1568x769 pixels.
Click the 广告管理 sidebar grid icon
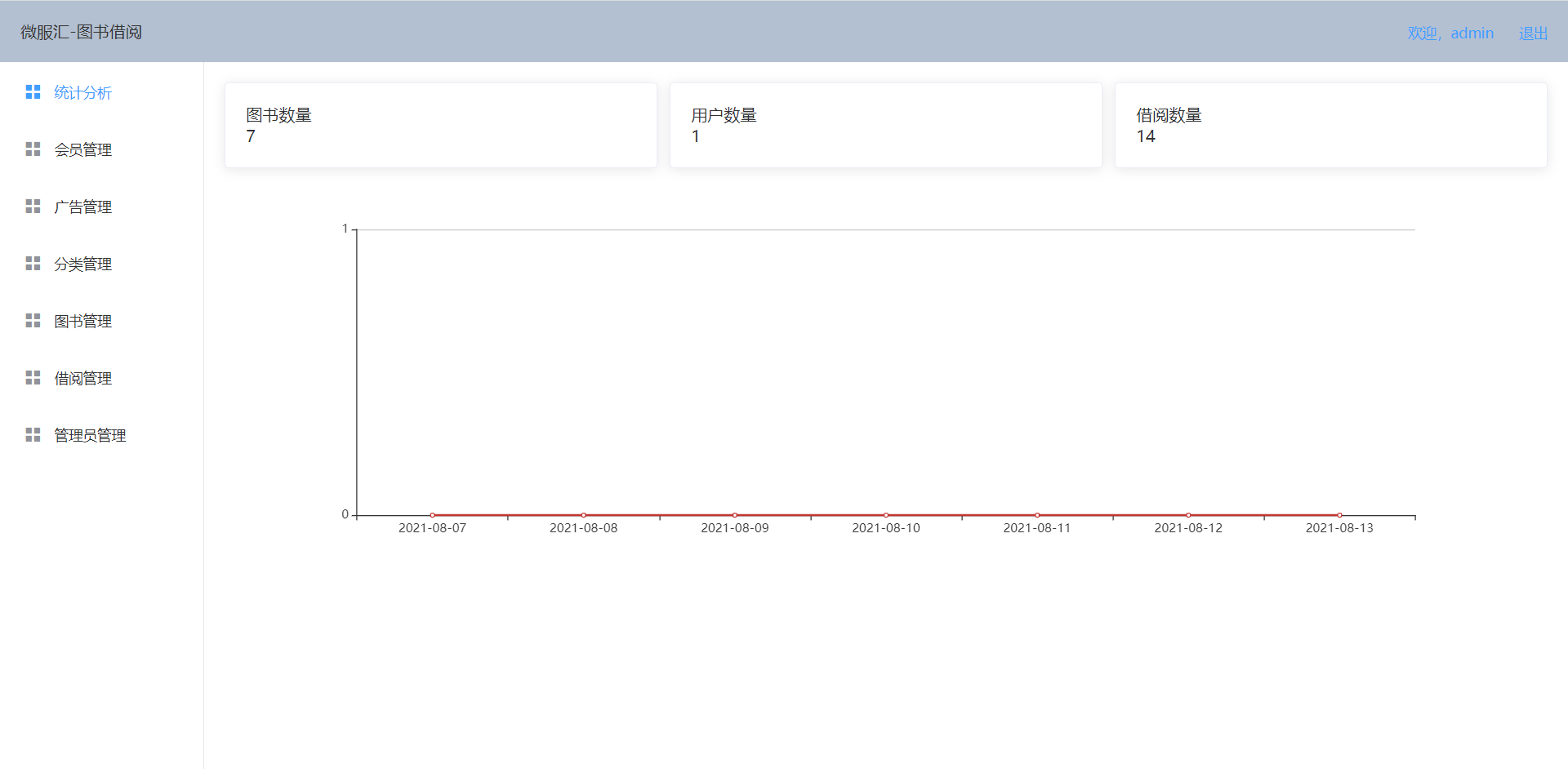point(33,207)
